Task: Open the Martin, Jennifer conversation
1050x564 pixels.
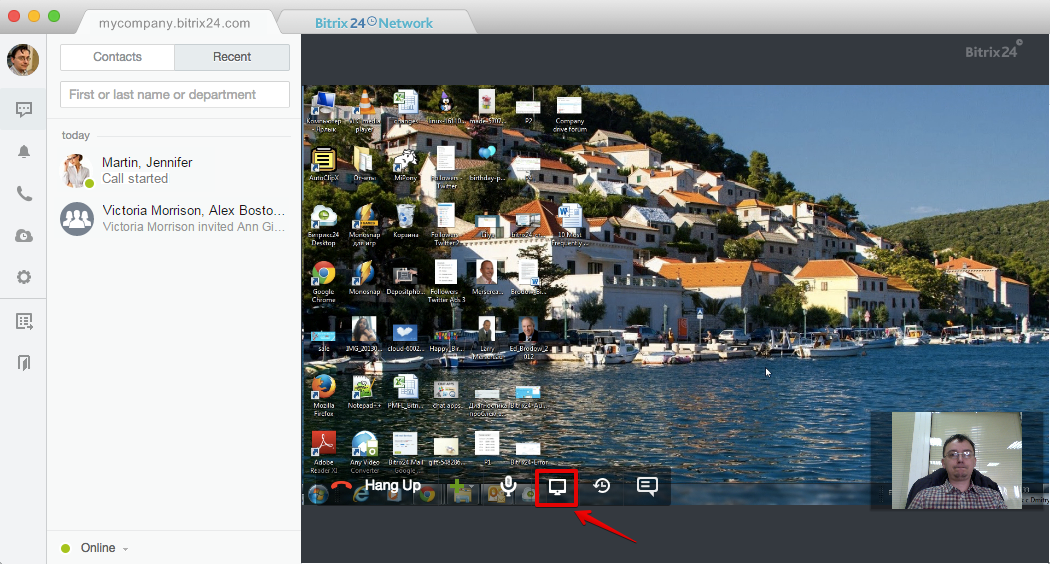Action: pos(174,170)
